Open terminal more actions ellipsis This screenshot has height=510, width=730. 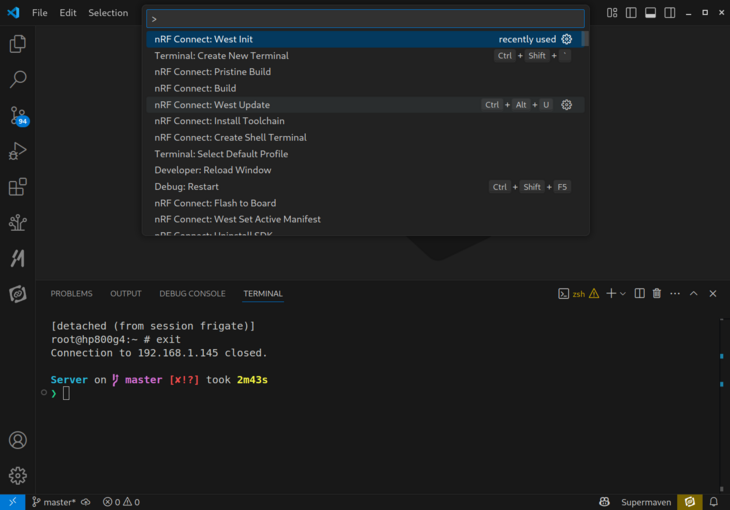coord(675,293)
